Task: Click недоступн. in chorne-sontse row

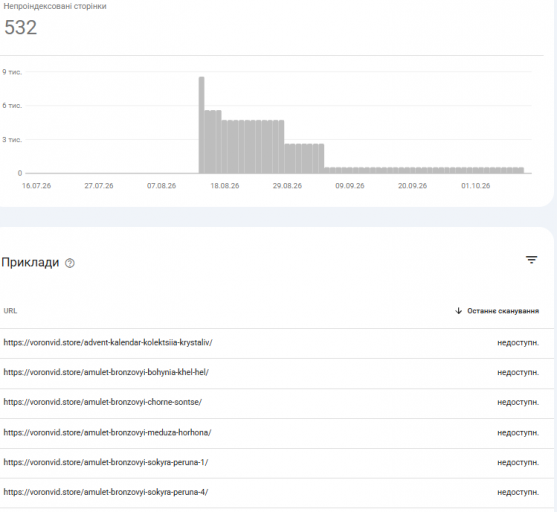Action: pos(518,403)
